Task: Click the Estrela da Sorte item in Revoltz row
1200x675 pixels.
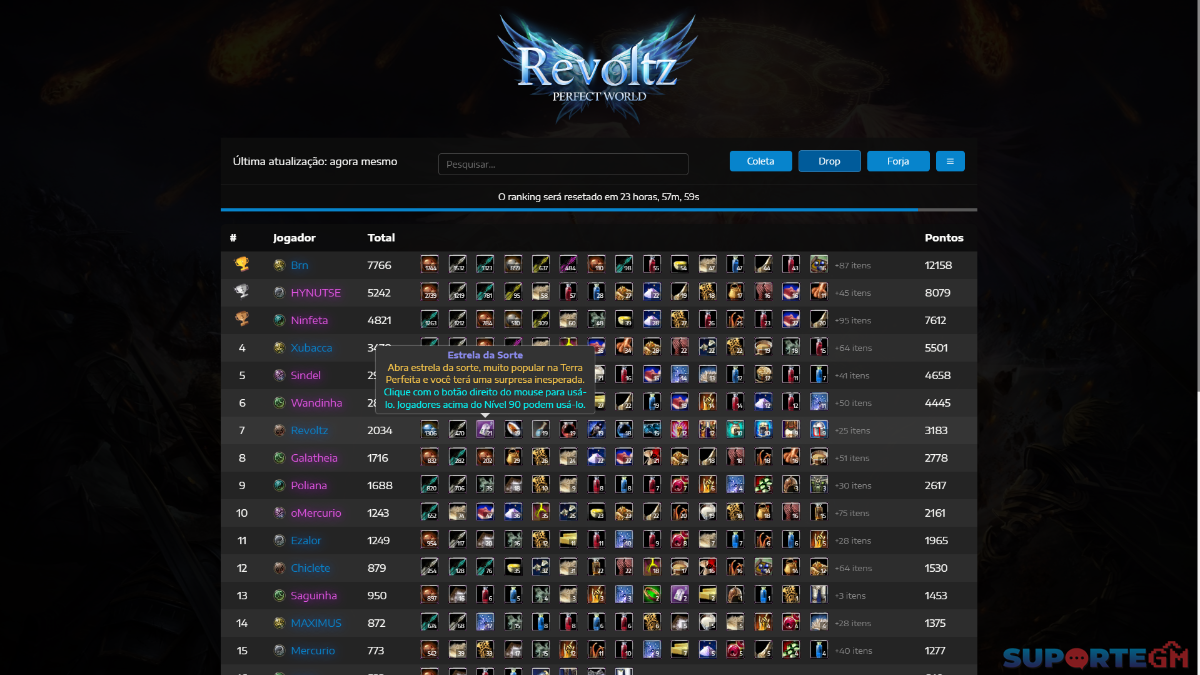Action: pyautogui.click(x=485, y=430)
